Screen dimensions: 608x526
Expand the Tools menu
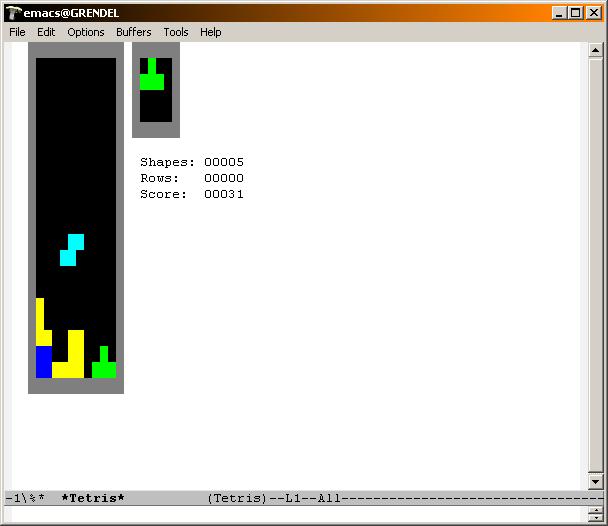click(176, 32)
